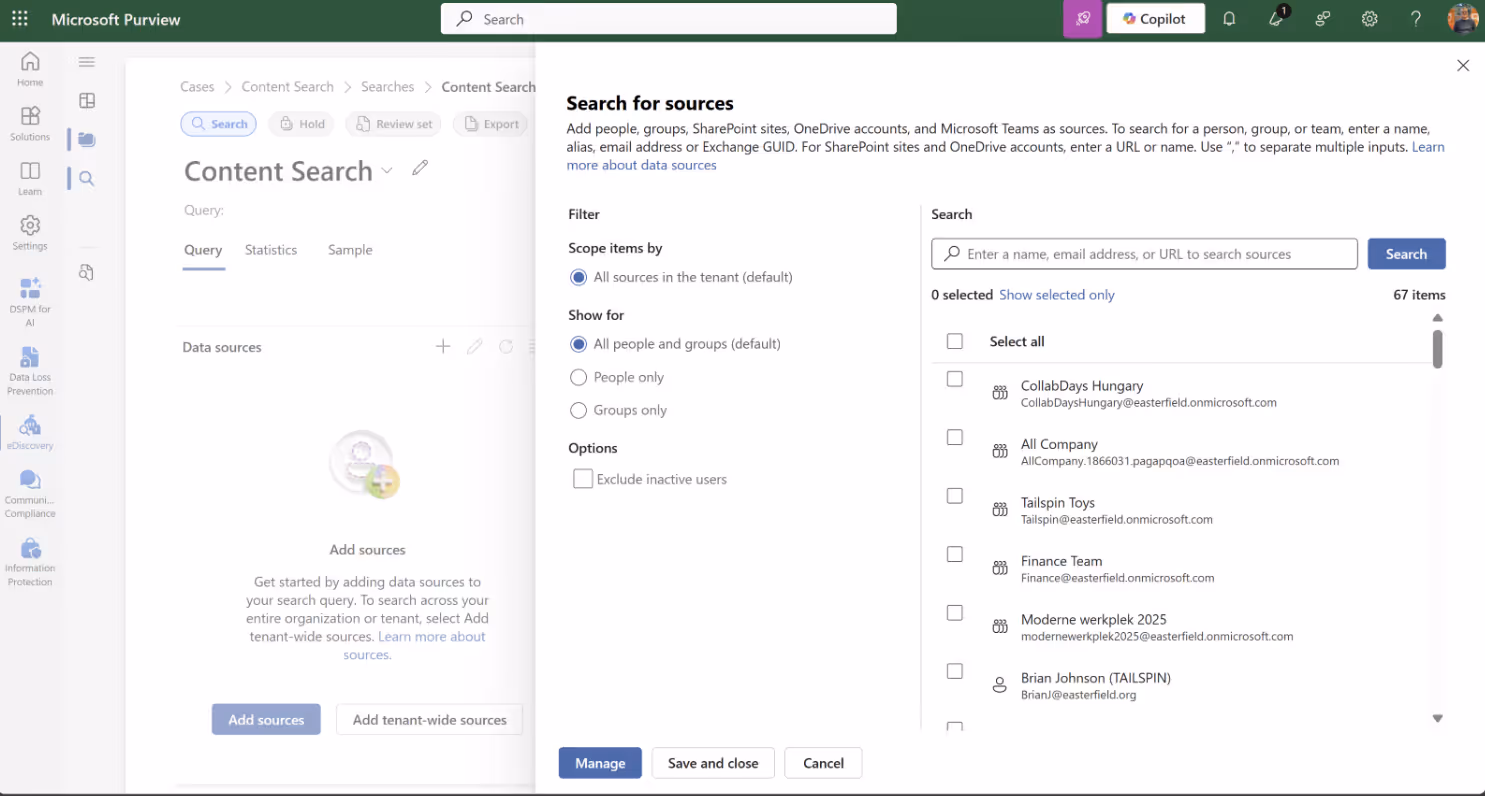Click the blue Search button for sources
This screenshot has width=1485, height=796.
(1406, 254)
